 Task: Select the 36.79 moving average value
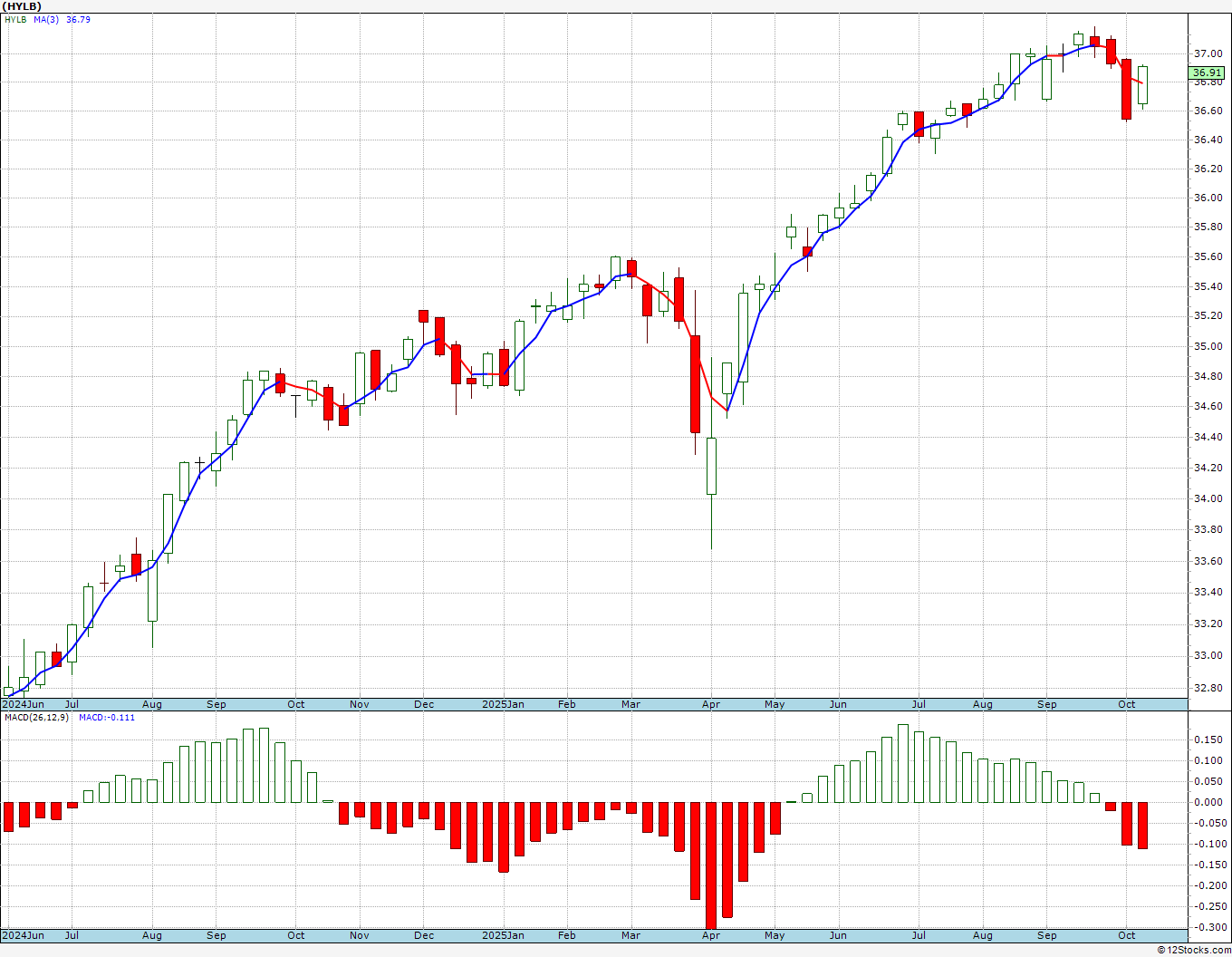click(78, 19)
